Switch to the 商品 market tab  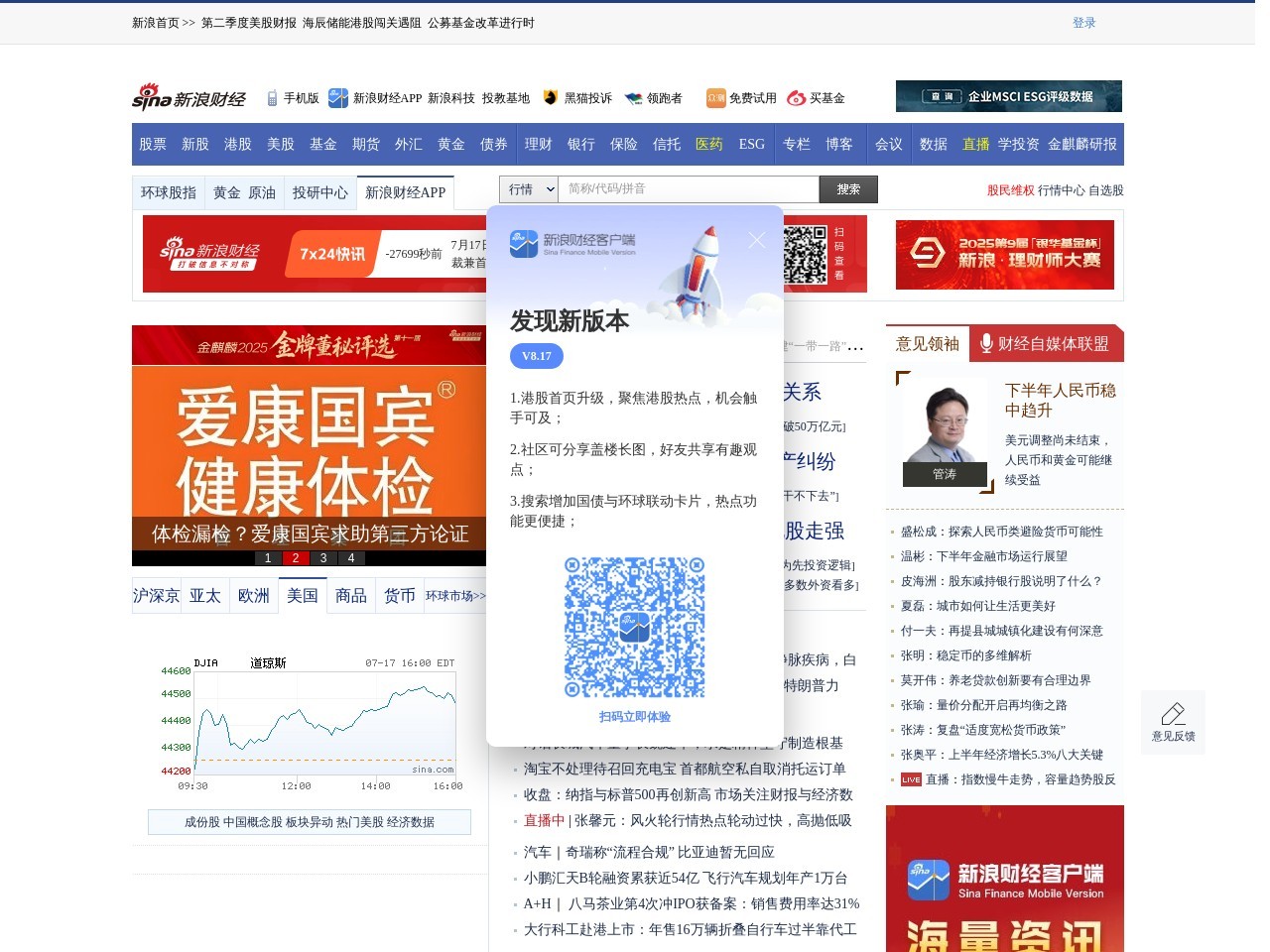click(x=350, y=595)
